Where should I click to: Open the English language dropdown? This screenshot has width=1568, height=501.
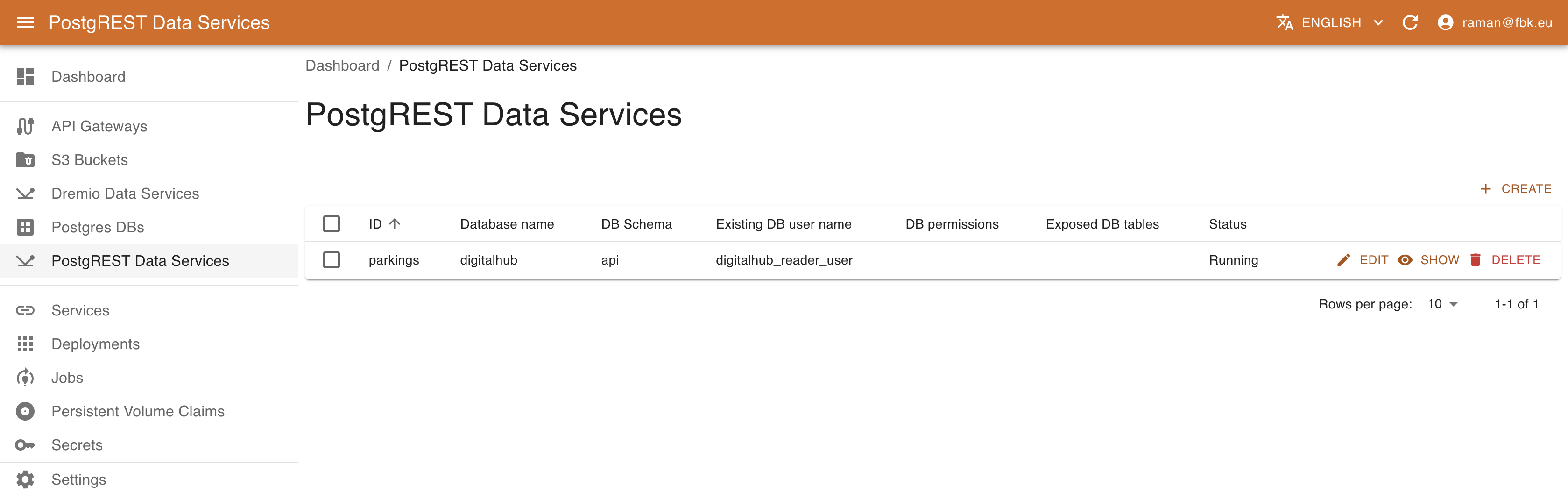1330,22
